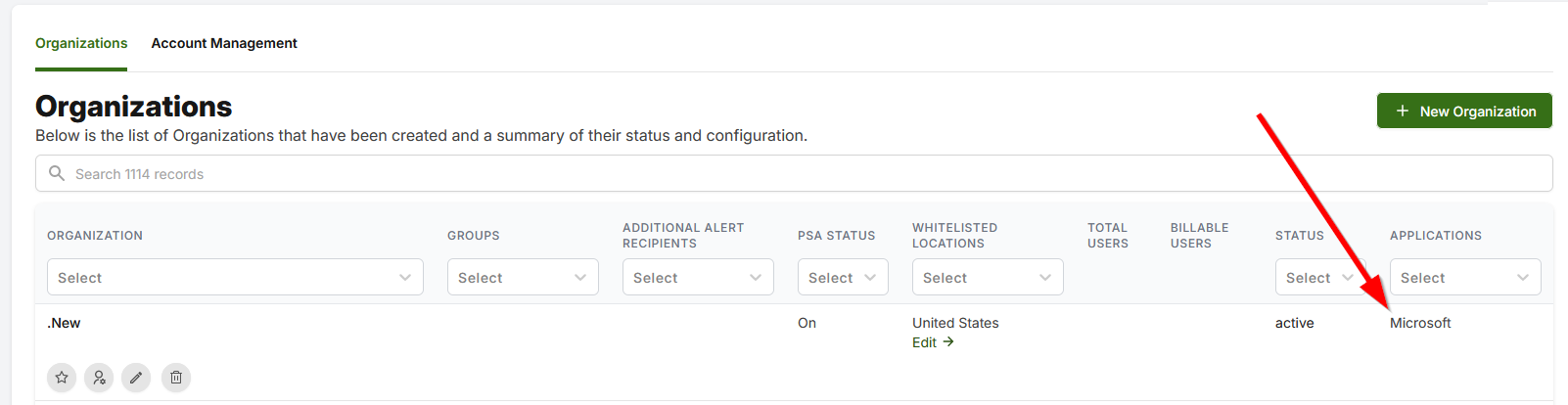Switch to the Organizations tab

(81, 43)
